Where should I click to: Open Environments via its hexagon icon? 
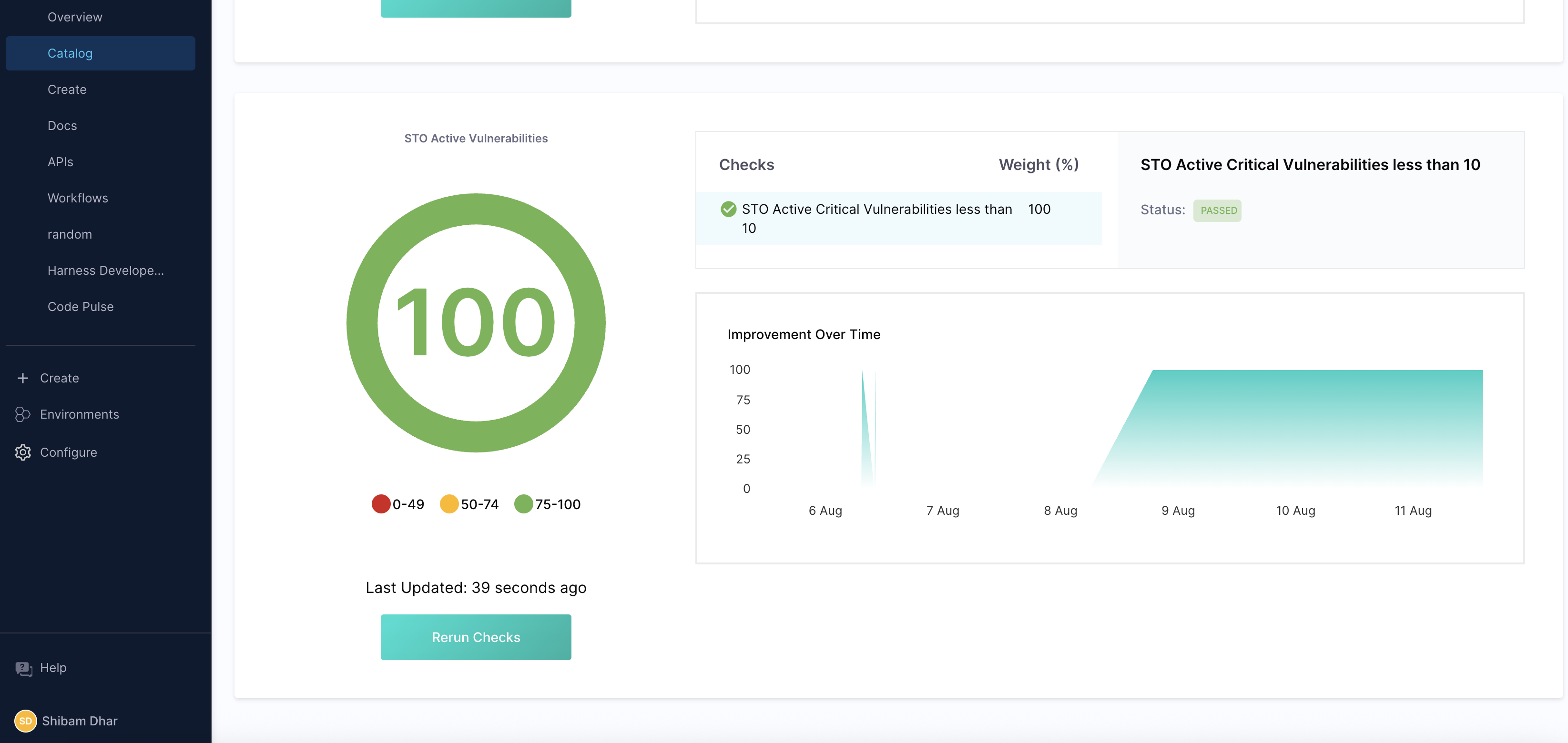(22, 414)
